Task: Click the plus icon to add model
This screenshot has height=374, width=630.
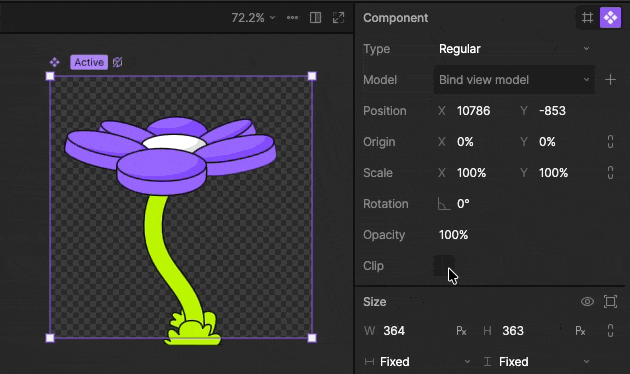Action: [x=610, y=80]
